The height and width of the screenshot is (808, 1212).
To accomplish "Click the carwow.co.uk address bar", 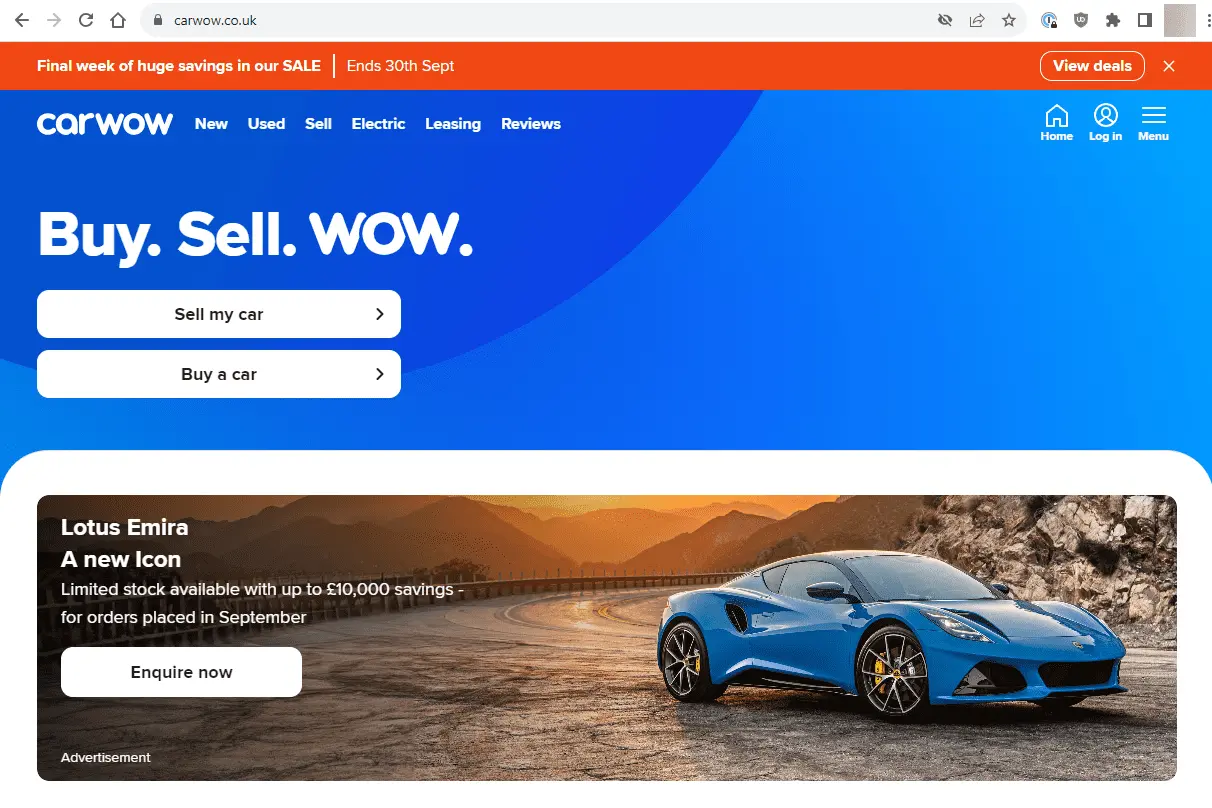I will (540, 20).
